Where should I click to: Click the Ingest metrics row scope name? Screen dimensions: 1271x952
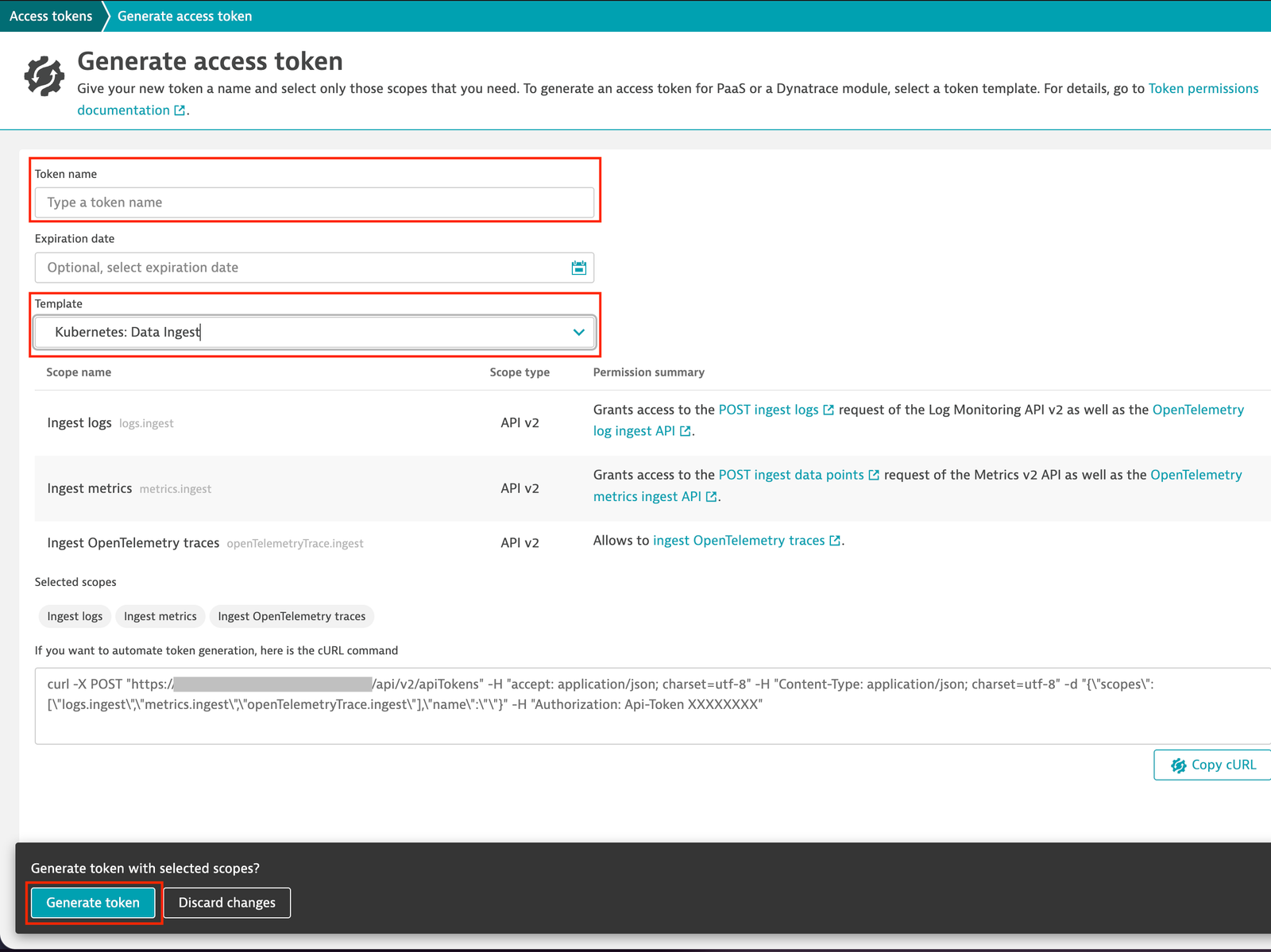90,488
